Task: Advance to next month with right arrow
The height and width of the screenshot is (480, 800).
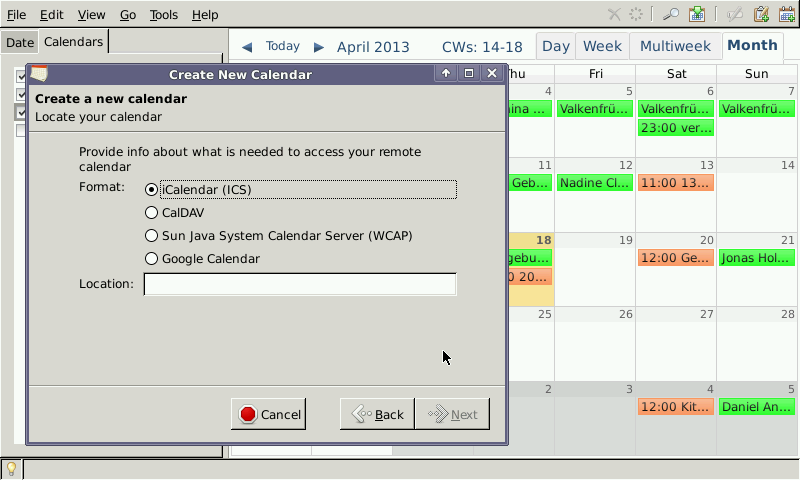Action: [x=319, y=47]
